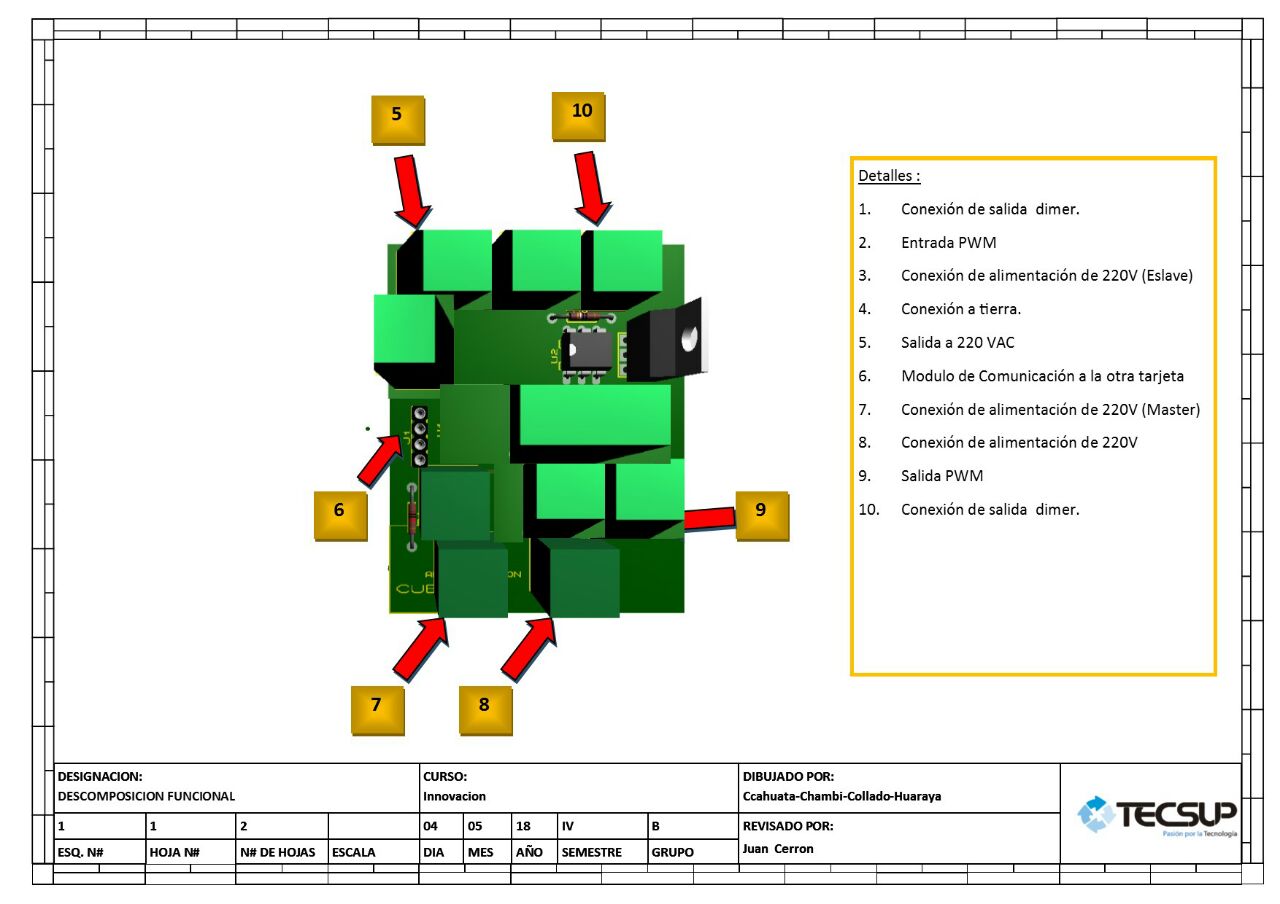Click the red arrow below label 5

[x=411, y=190]
